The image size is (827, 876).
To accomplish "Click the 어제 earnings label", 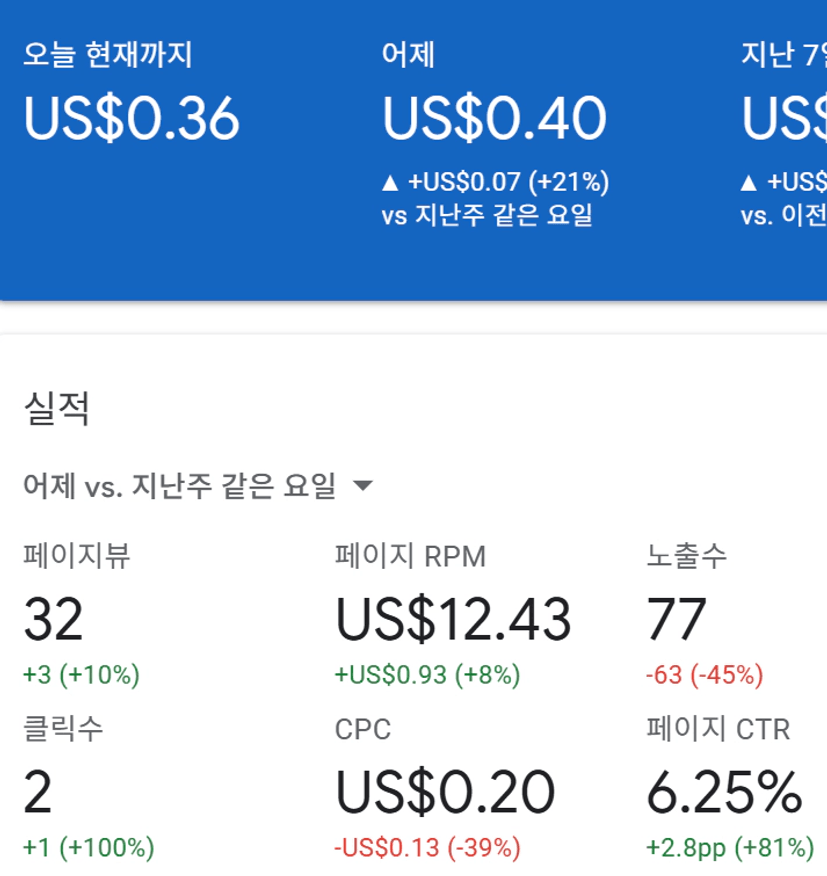I will pos(409,54).
